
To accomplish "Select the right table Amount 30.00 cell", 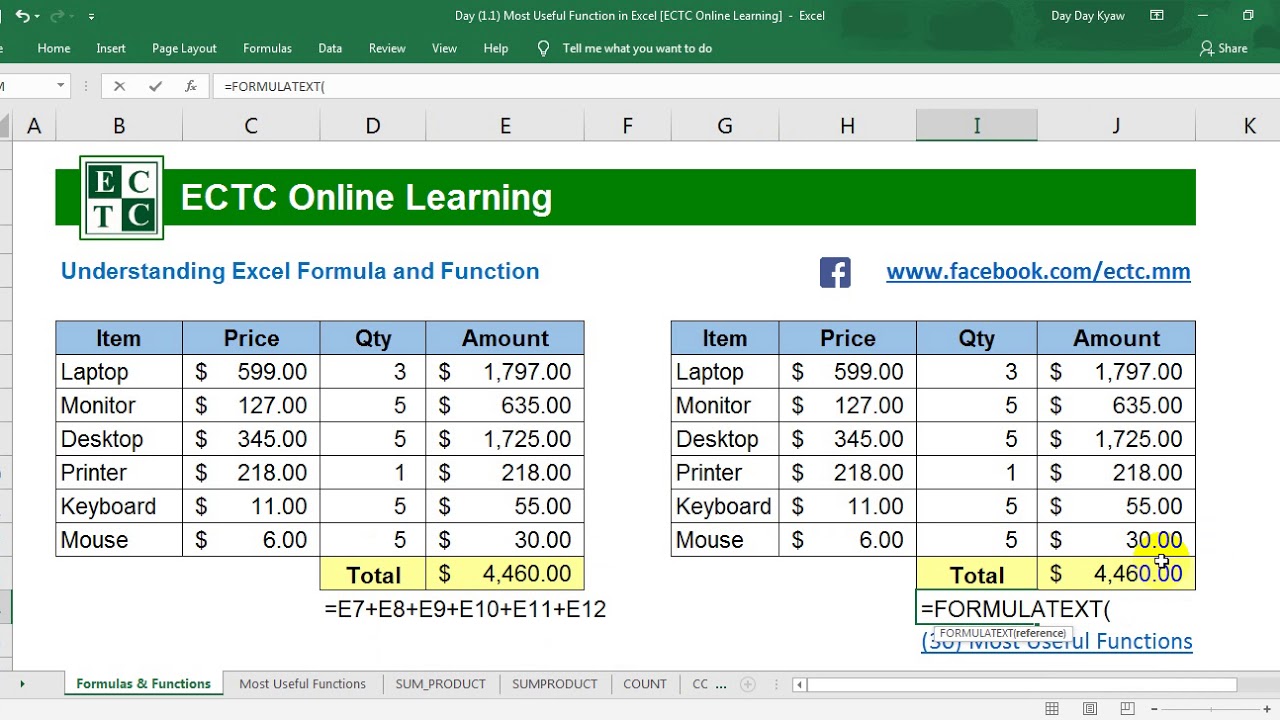I will coord(1116,540).
